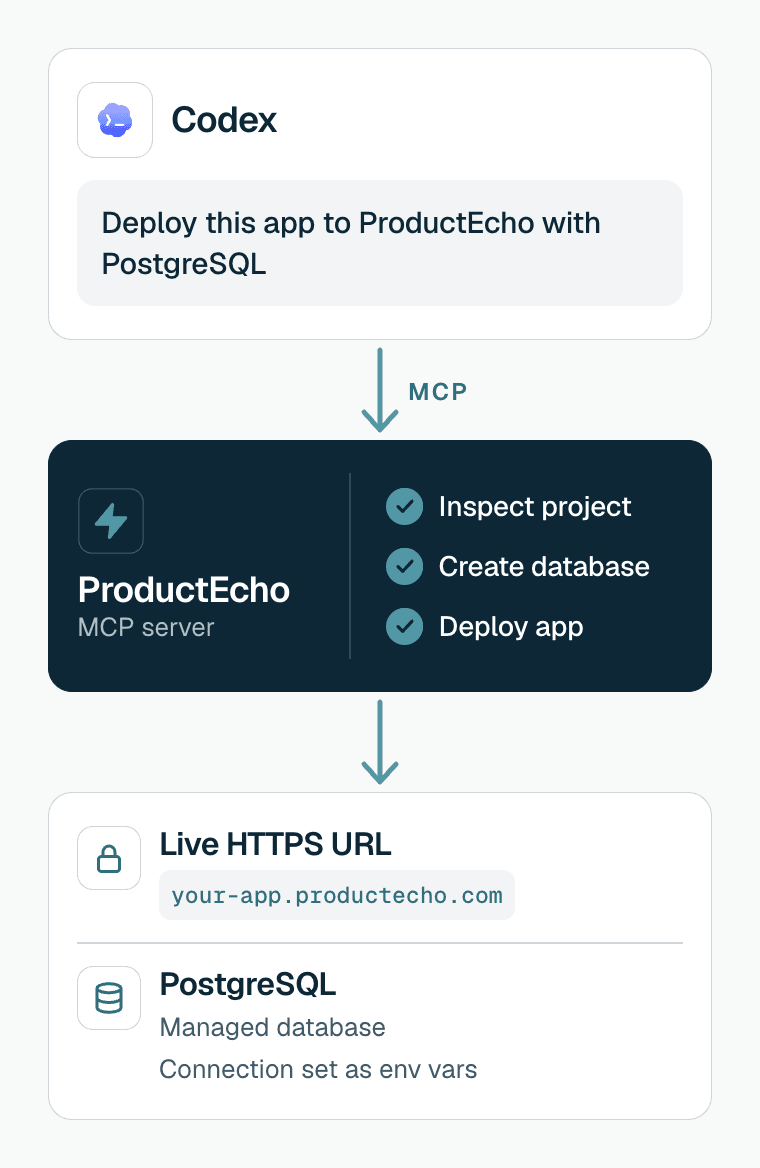The image size is (760, 1168).
Task: Click the checkmark next to Create database
Action: click(x=405, y=566)
